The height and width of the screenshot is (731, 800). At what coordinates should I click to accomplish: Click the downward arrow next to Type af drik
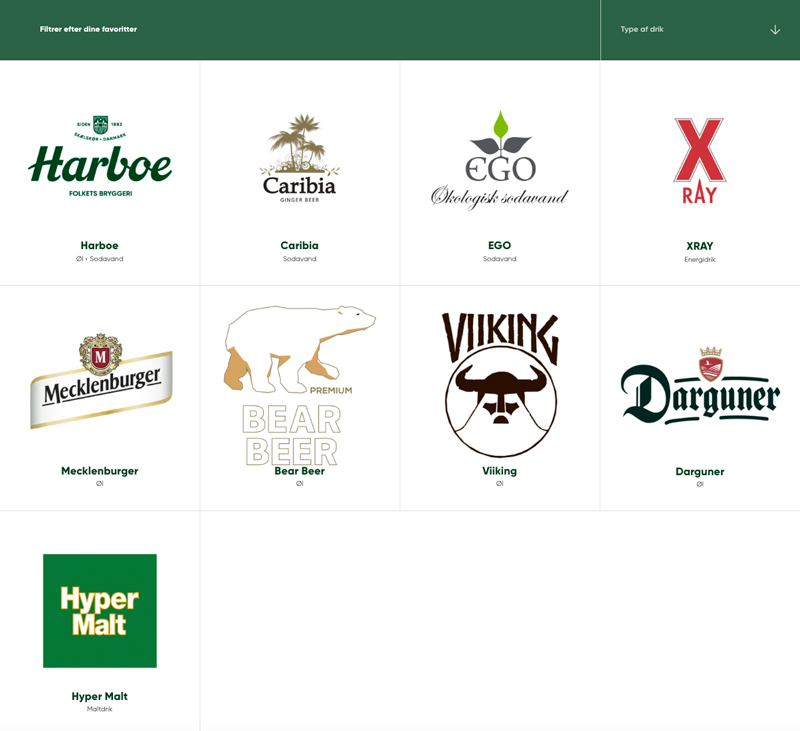pyautogui.click(x=775, y=29)
